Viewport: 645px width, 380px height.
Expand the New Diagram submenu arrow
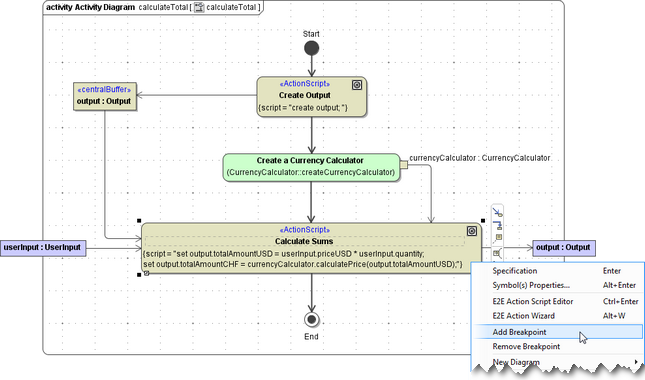pos(636,362)
